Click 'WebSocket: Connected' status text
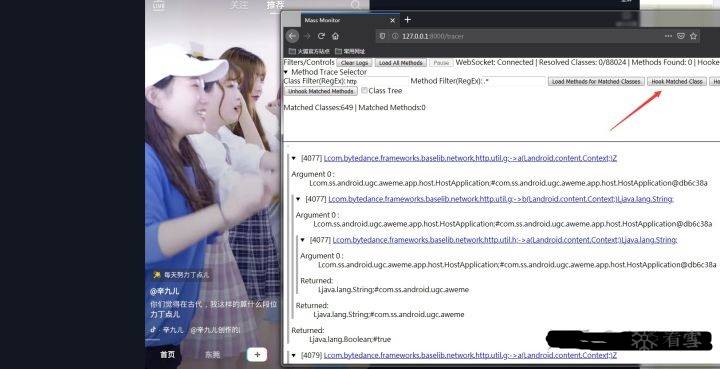720x369 pixels. click(494, 62)
